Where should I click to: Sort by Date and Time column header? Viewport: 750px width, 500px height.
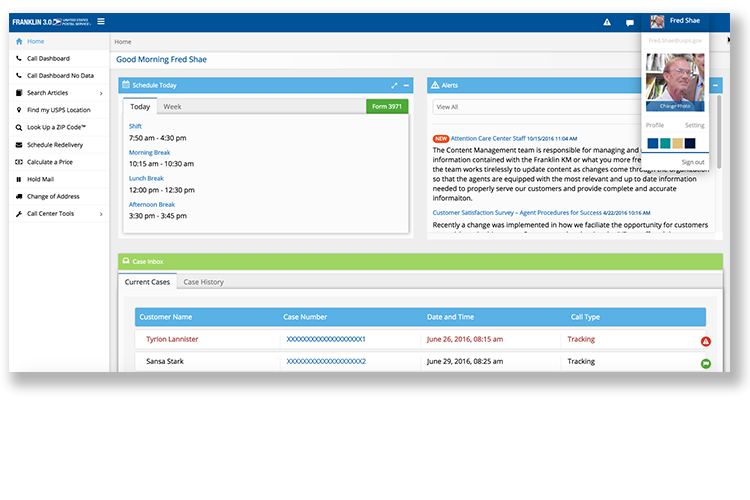pyautogui.click(x=450, y=317)
